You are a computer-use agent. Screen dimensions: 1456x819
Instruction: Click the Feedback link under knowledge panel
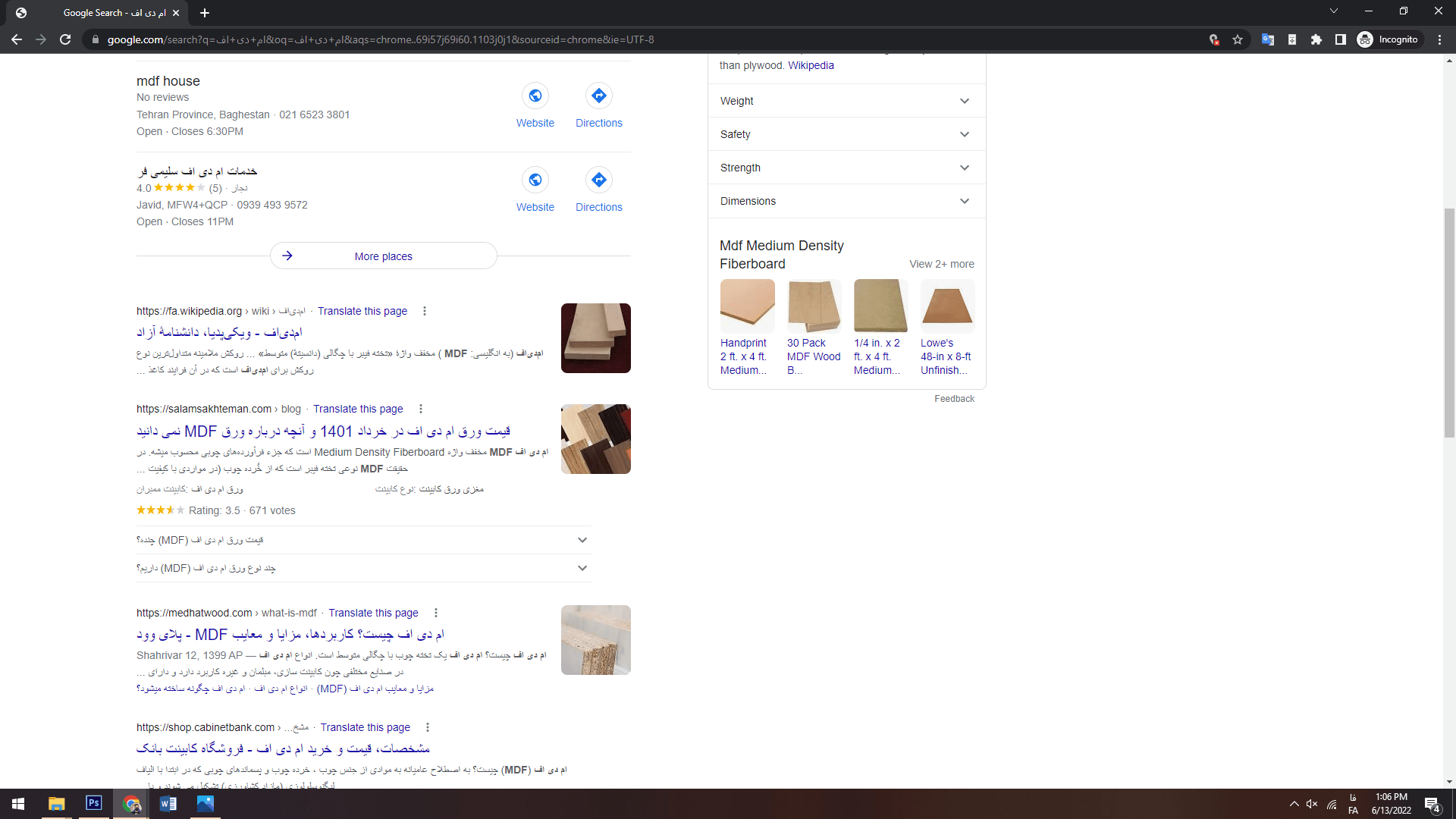click(x=954, y=399)
